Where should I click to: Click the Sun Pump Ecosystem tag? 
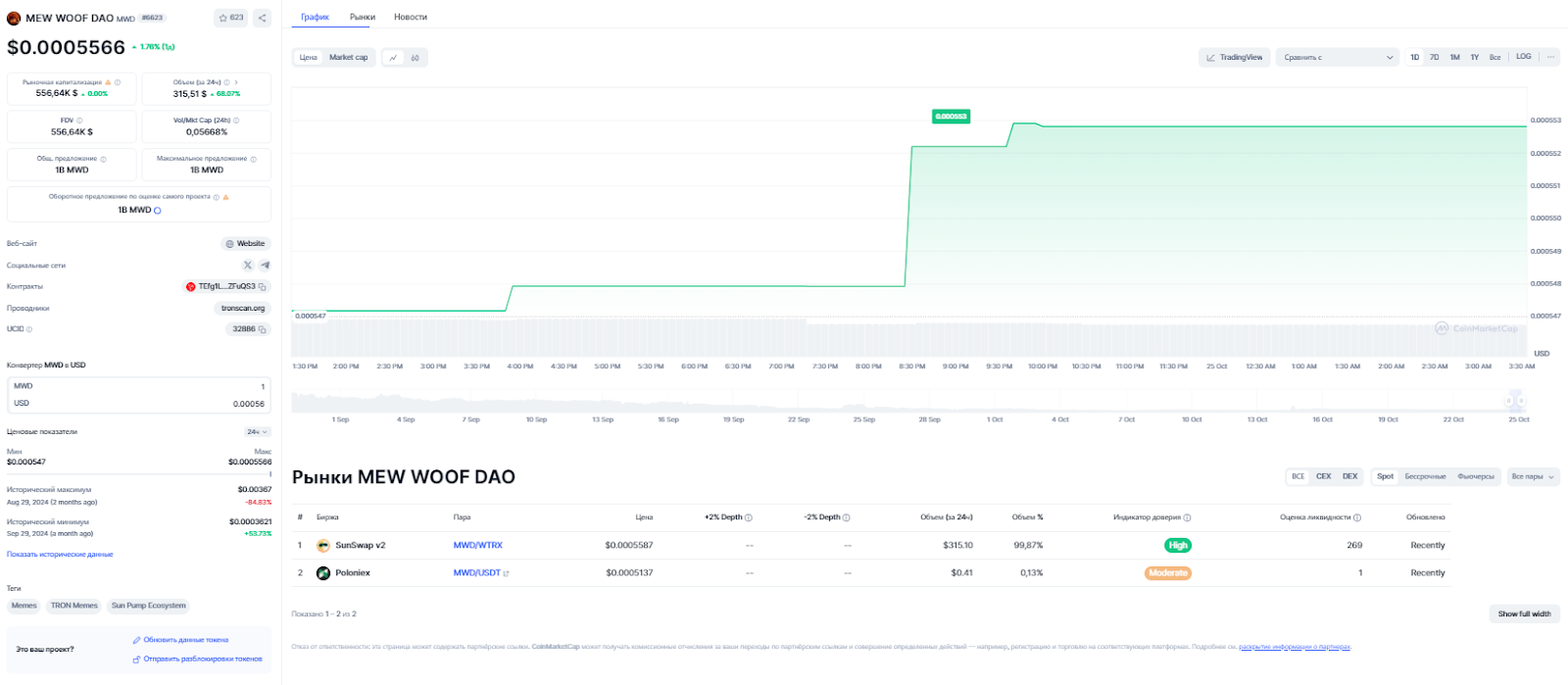coord(149,606)
